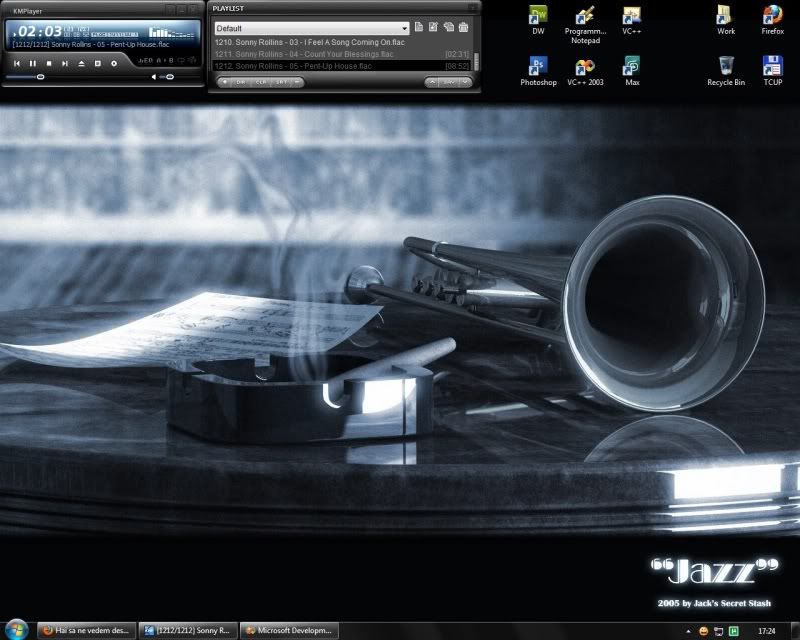Open the Photoshop desktop shortcut
800x640 pixels.
pyautogui.click(x=538, y=71)
